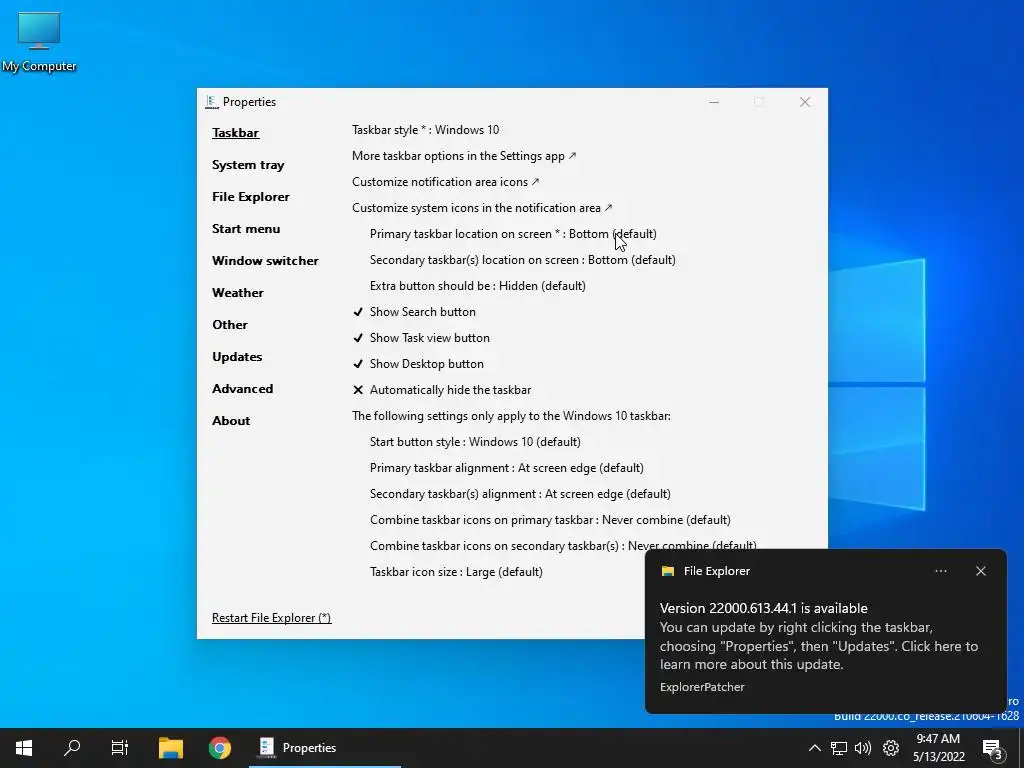Click the folder icon in notification header
The image size is (1024, 768).
667,571
